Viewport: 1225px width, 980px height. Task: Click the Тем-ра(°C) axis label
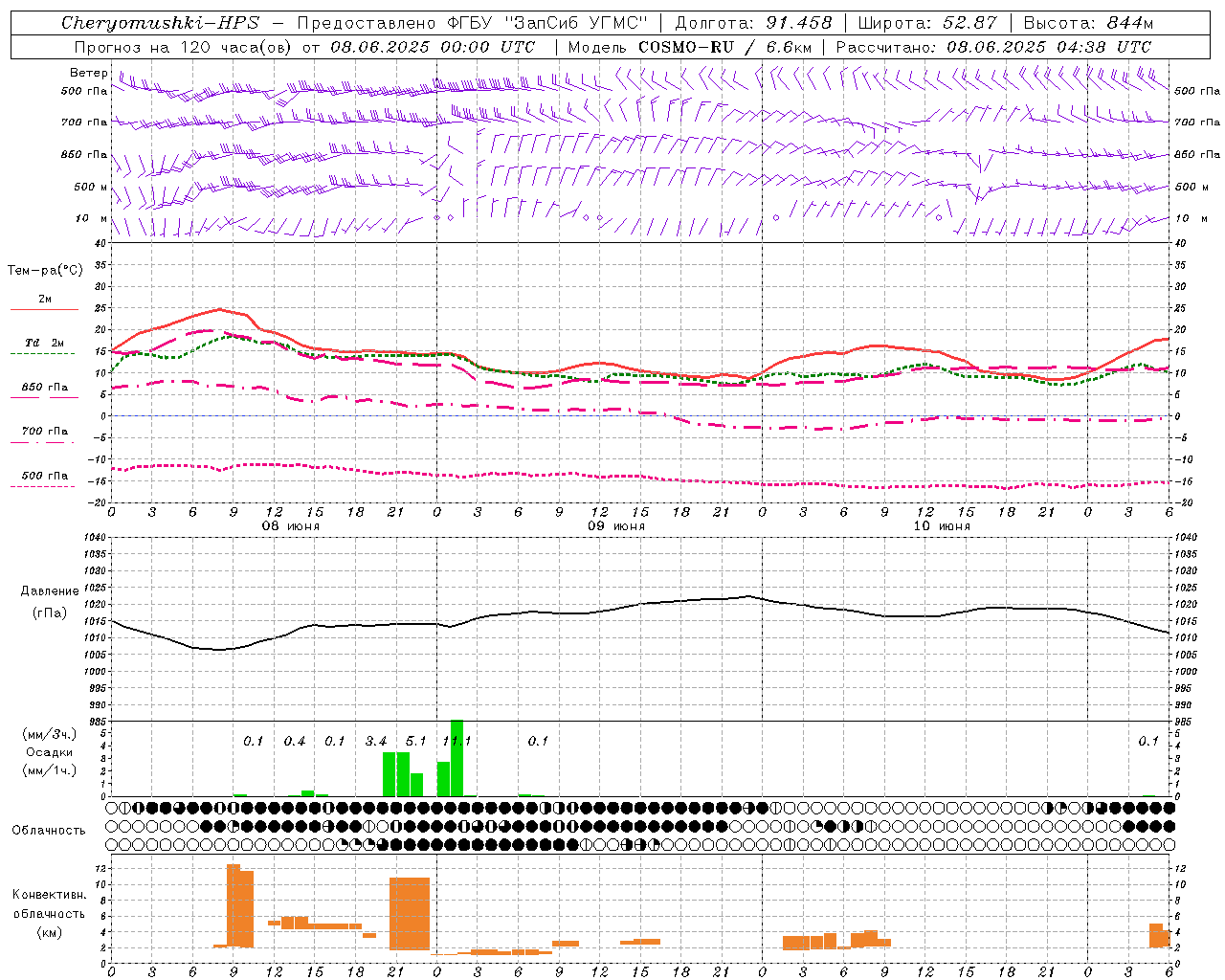(45, 271)
